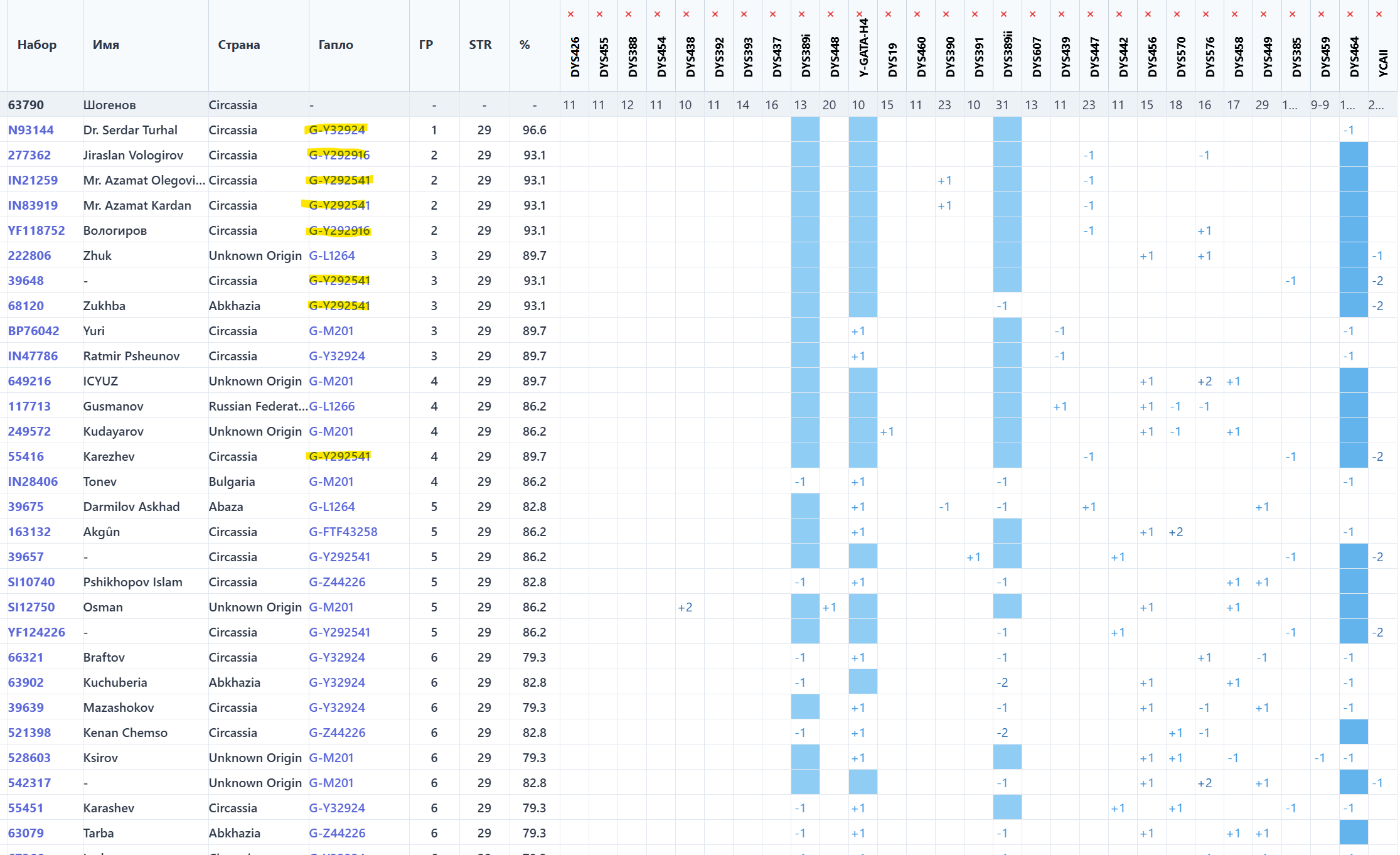Sort by the Имя column header
The width and height of the screenshot is (1400, 855).
pos(105,45)
